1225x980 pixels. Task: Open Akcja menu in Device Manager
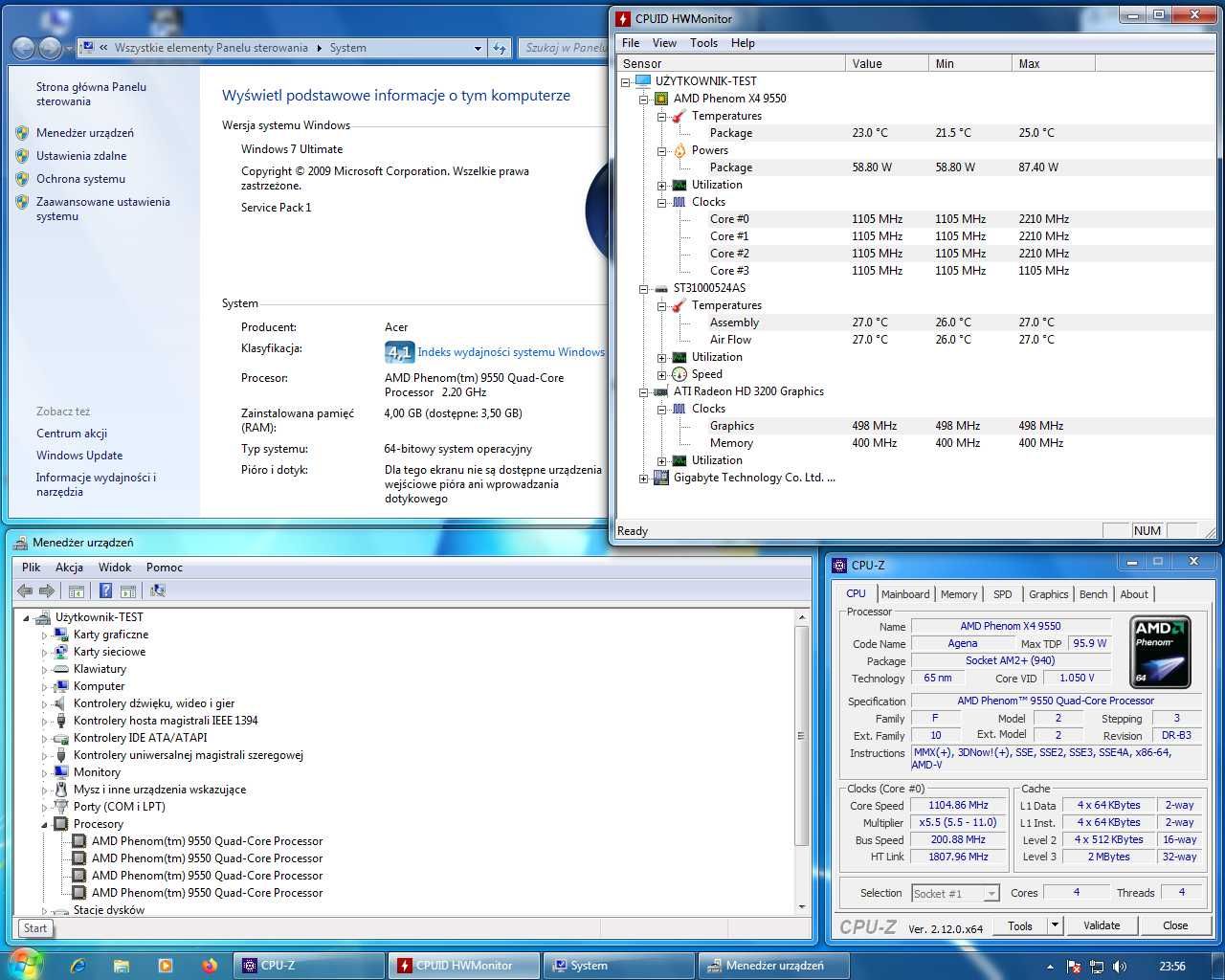[69, 568]
